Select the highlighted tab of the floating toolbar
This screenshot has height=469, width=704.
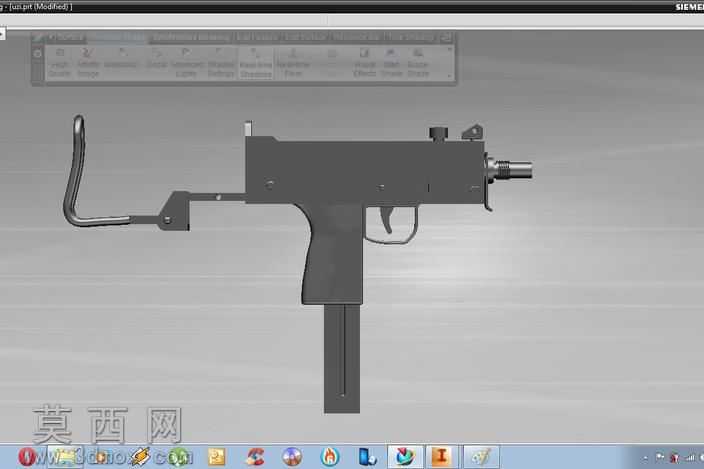(x=117, y=37)
